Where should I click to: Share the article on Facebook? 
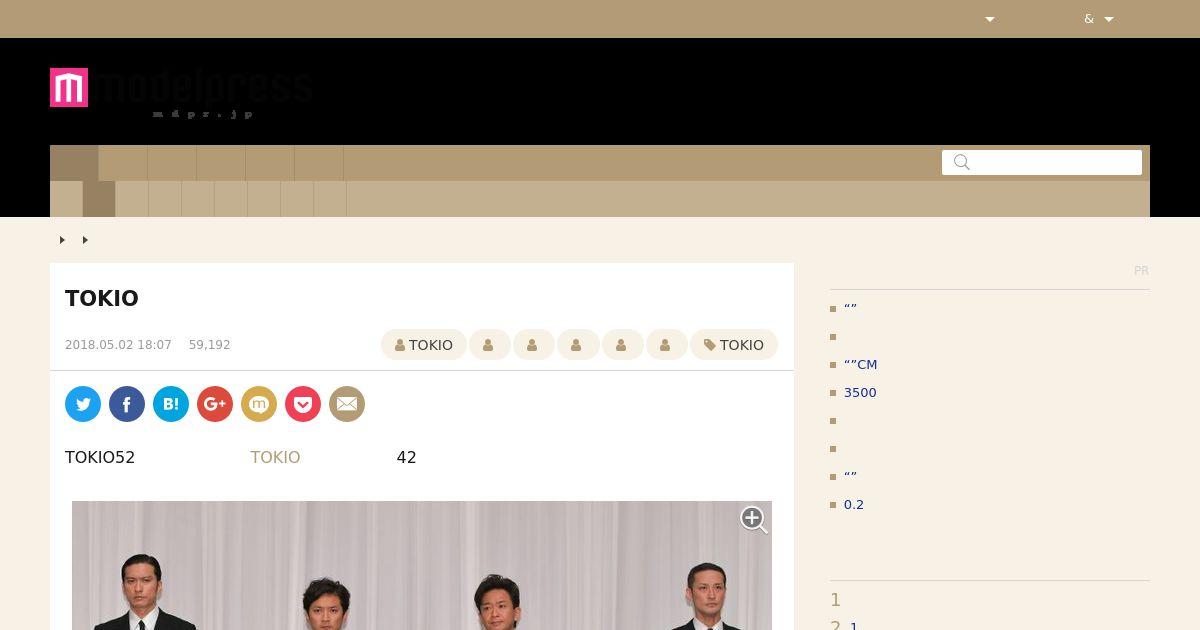point(127,404)
